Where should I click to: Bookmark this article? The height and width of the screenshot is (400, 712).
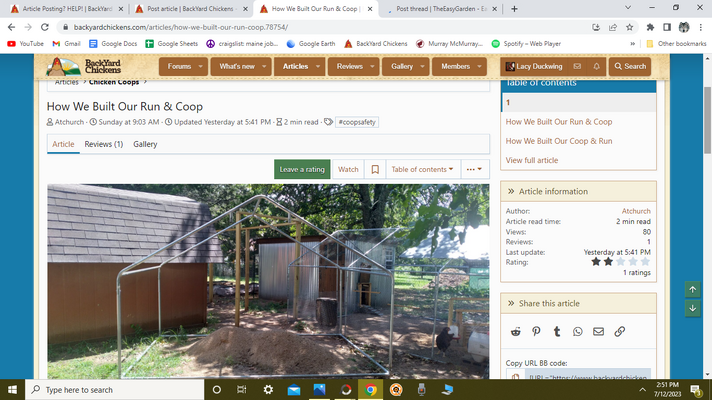375,169
